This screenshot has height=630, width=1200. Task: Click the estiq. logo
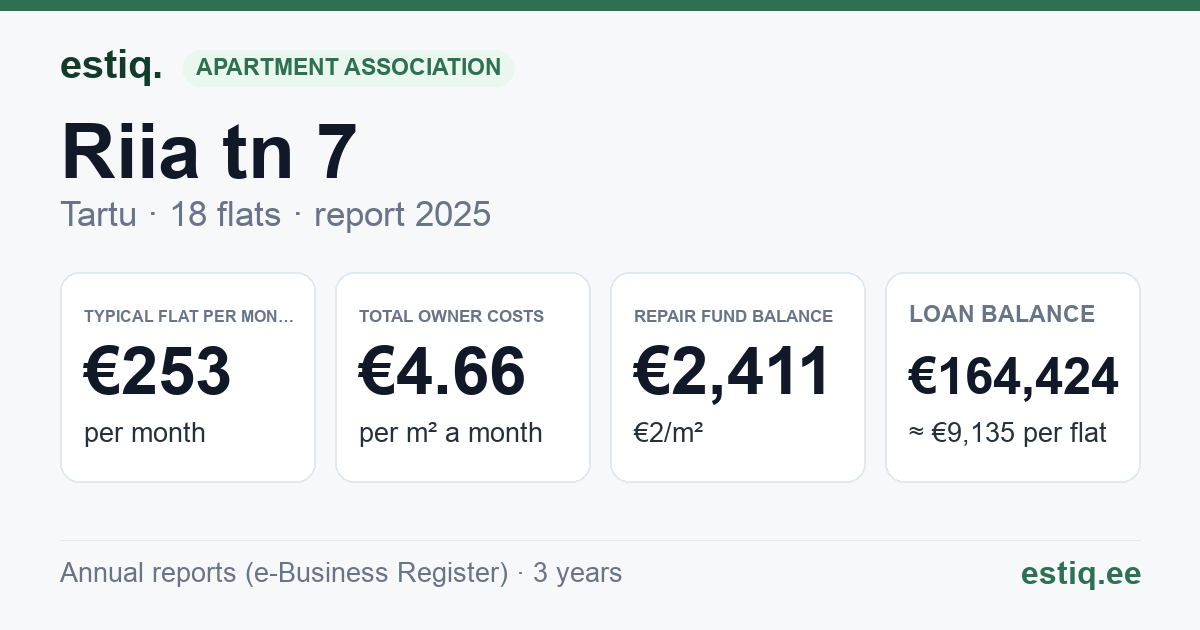(x=111, y=66)
